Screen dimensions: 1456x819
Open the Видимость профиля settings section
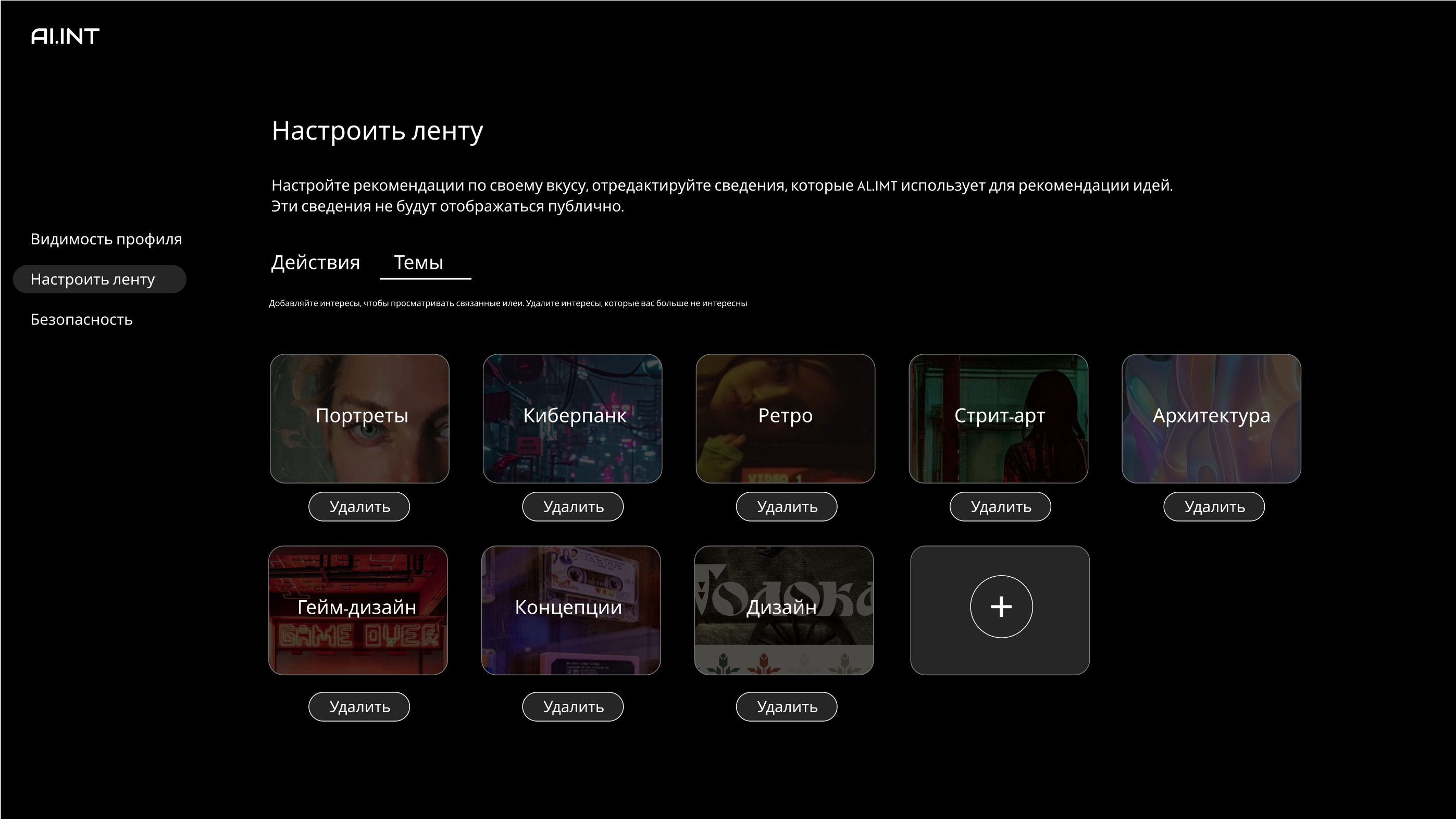(106, 239)
